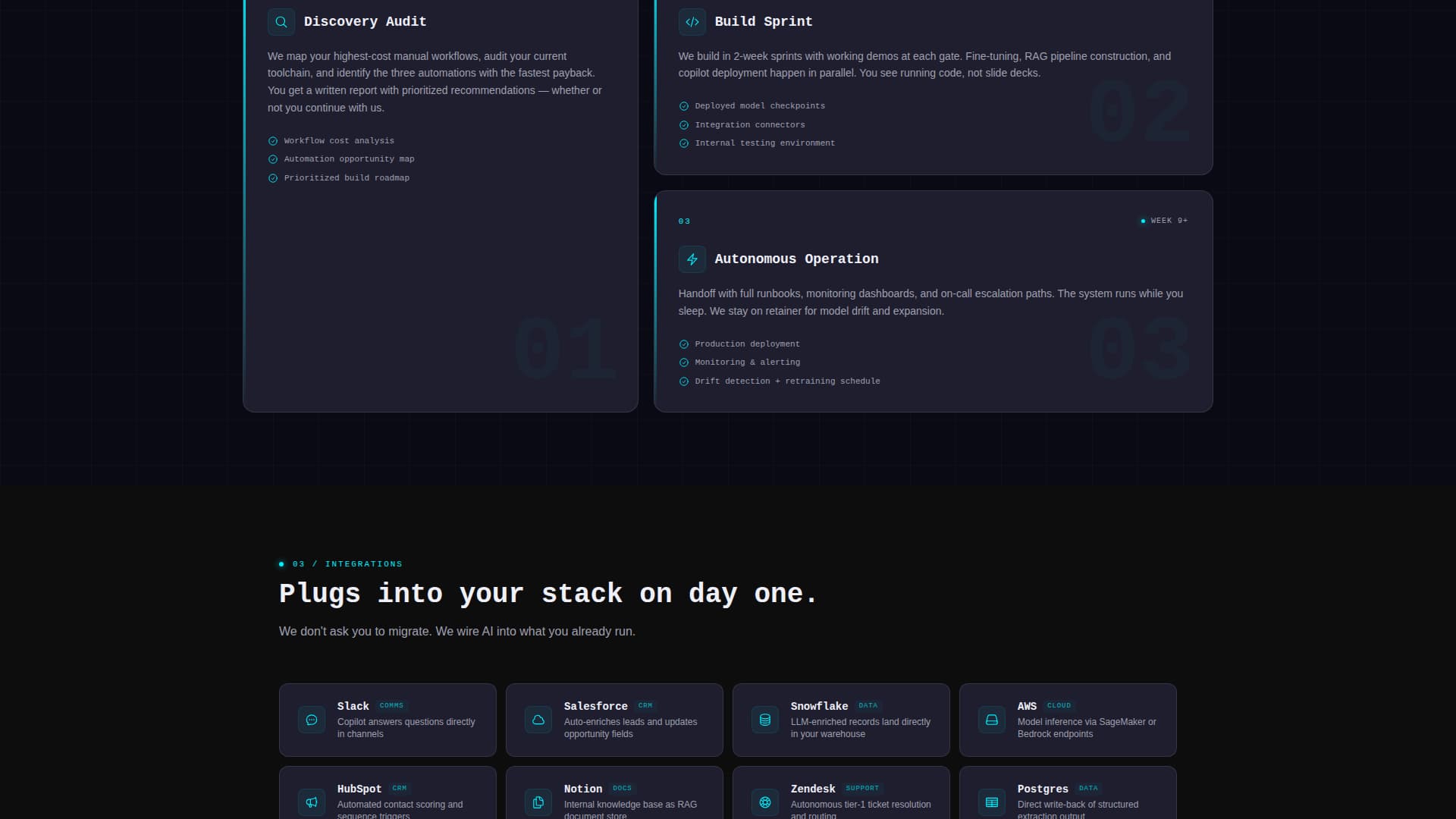Open the HubSpot integration card title
Viewport: 1456px width, 819px height.
[x=359, y=789]
